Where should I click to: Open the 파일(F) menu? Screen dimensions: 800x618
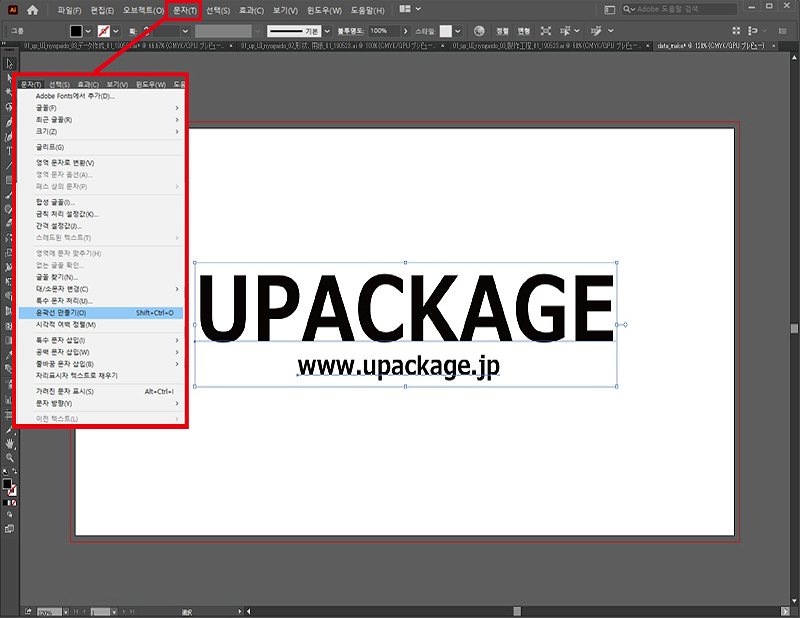[x=69, y=10]
